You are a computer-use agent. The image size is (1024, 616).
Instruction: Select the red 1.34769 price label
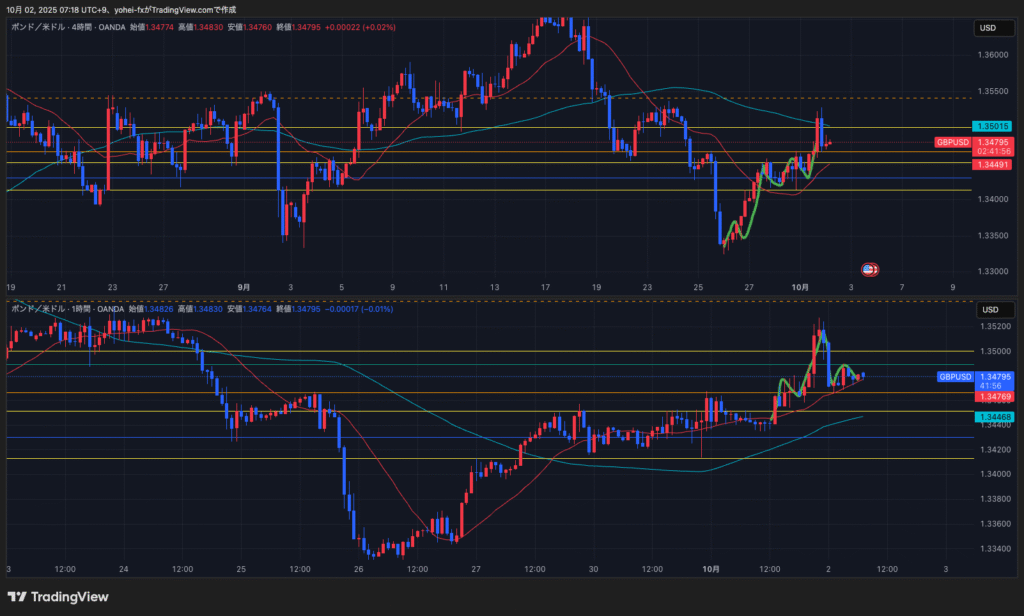(x=994, y=397)
